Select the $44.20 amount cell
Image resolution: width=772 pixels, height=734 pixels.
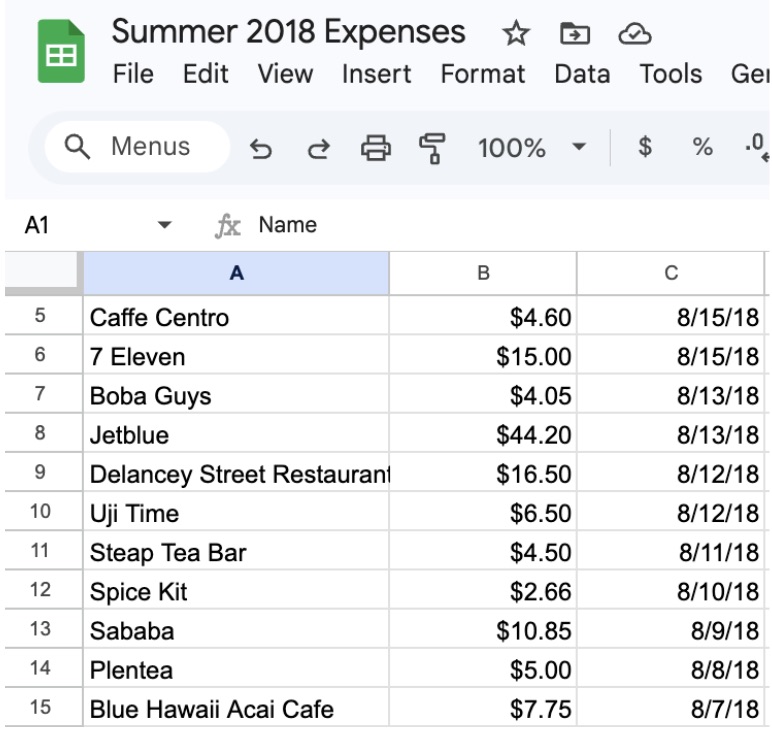(x=483, y=433)
